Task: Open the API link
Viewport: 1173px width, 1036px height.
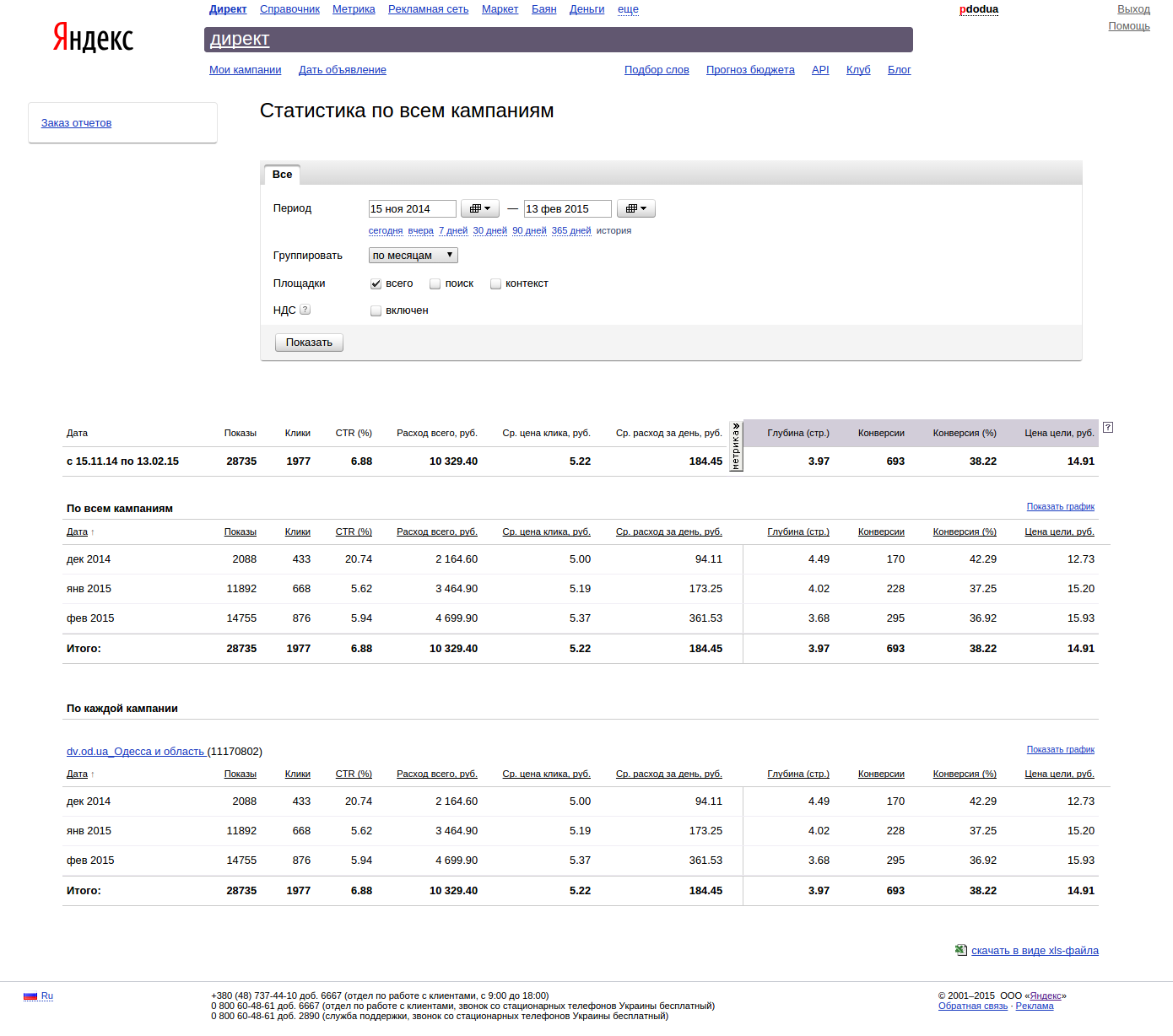Action: 820,70
